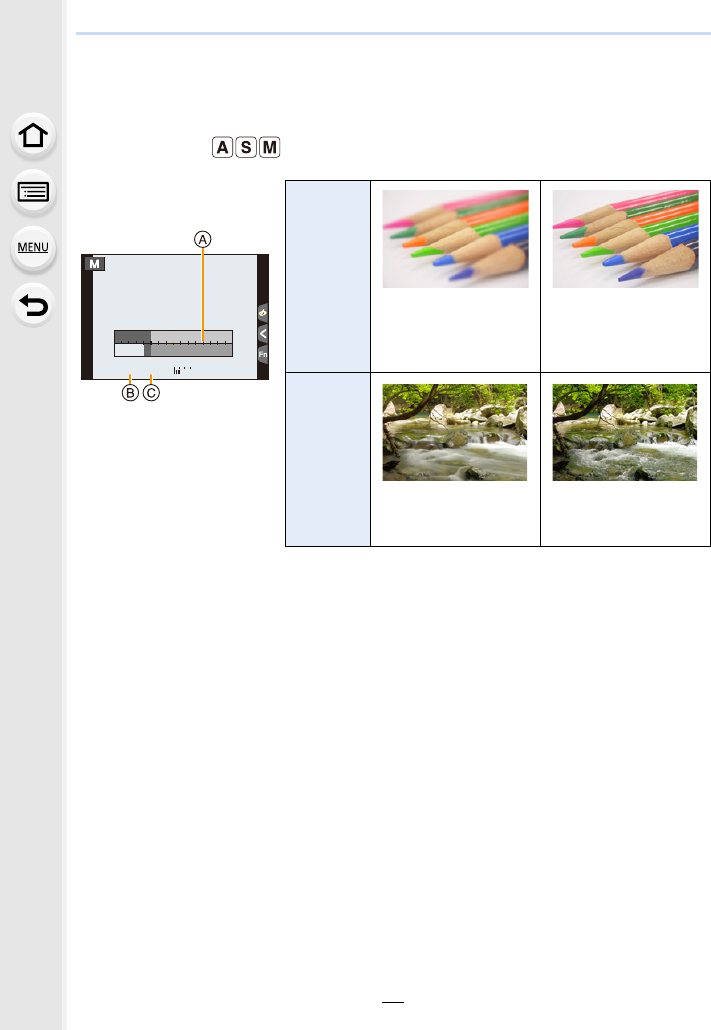711x1030 pixels.
Task: Open the blurred-background pencils thumbnail
Action: click(x=455, y=239)
